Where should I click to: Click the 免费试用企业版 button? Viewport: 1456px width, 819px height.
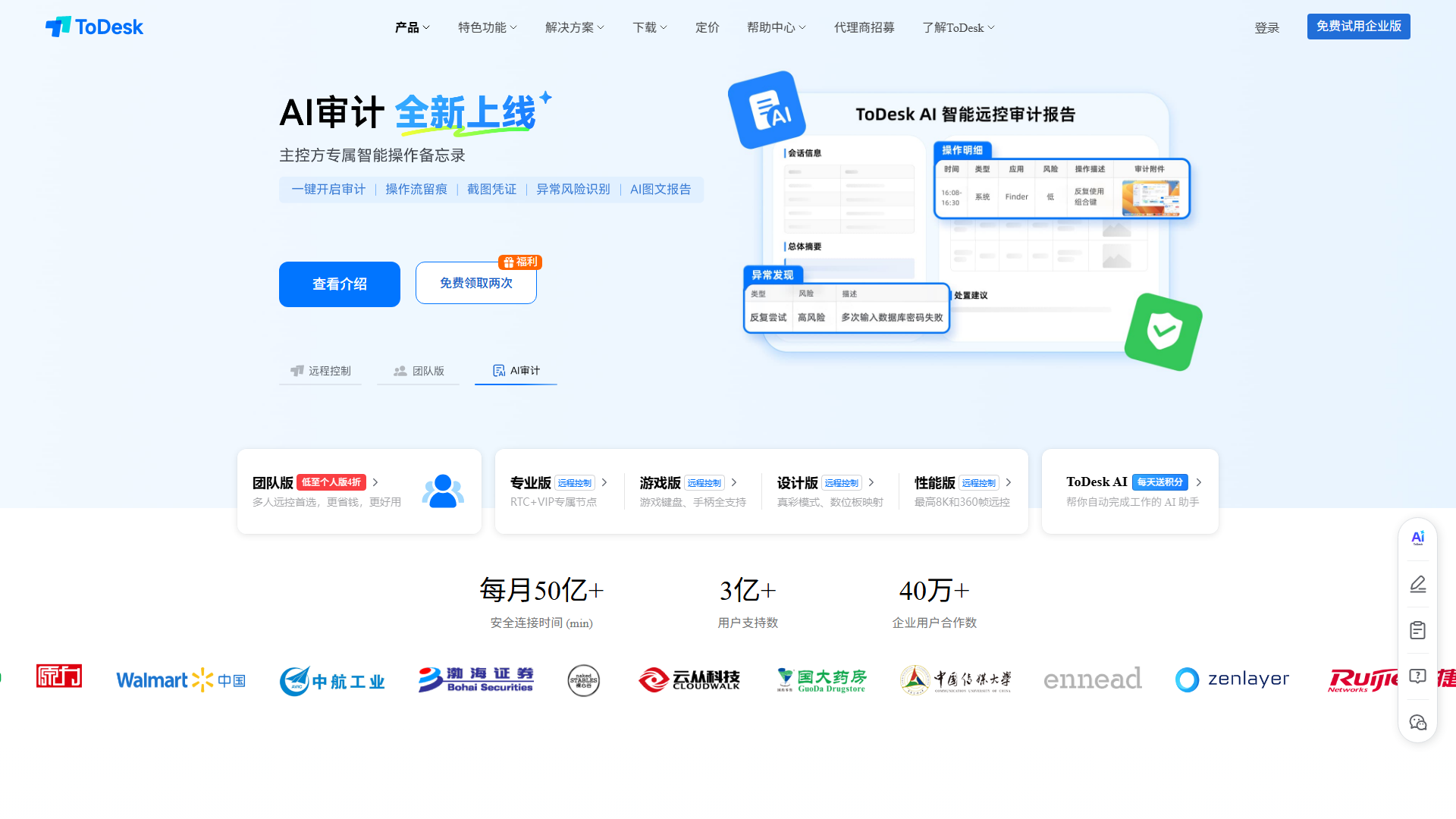[x=1359, y=27]
